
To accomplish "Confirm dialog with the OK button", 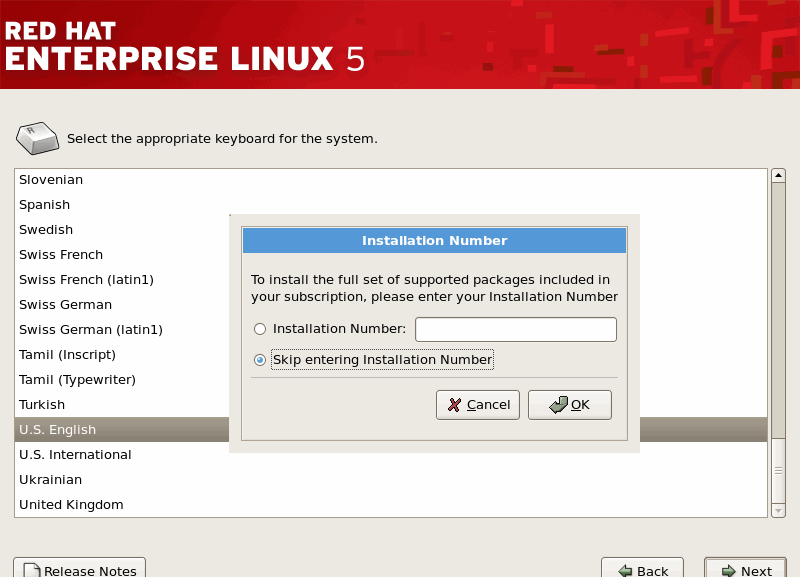I will click(x=569, y=405).
